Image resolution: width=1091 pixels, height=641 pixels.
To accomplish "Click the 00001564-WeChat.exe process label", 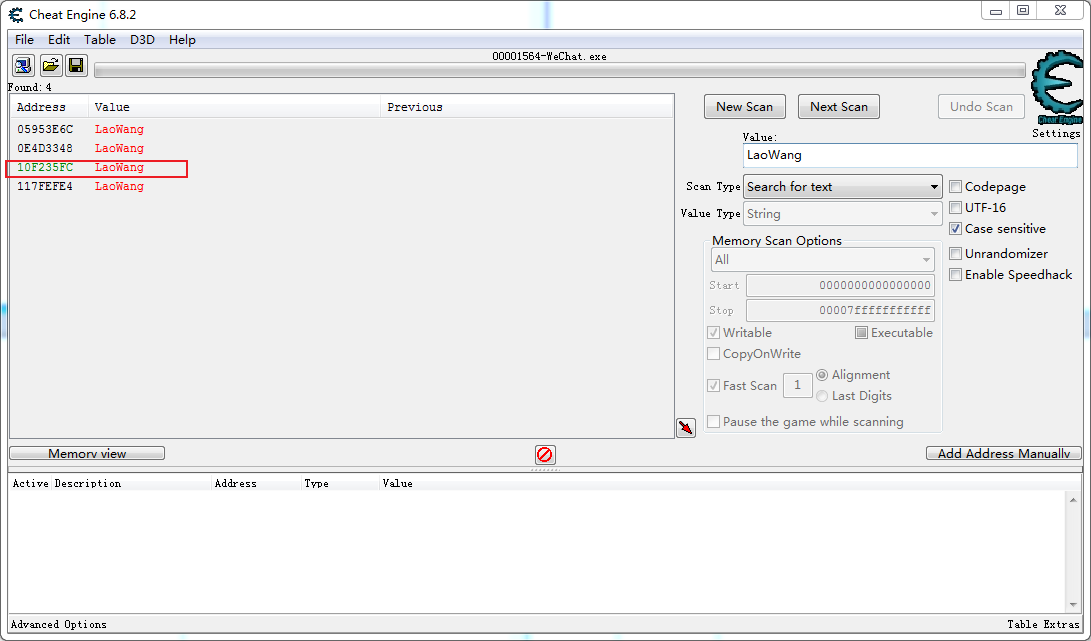I will click(549, 56).
